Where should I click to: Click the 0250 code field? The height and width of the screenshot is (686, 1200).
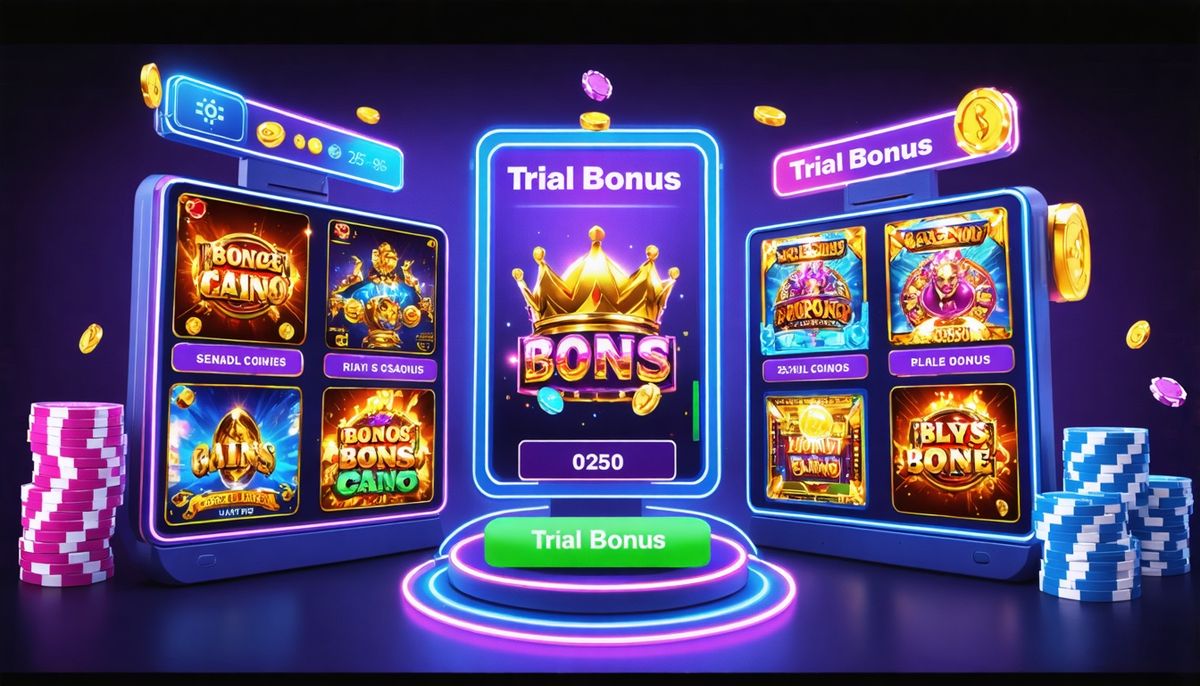point(597,462)
